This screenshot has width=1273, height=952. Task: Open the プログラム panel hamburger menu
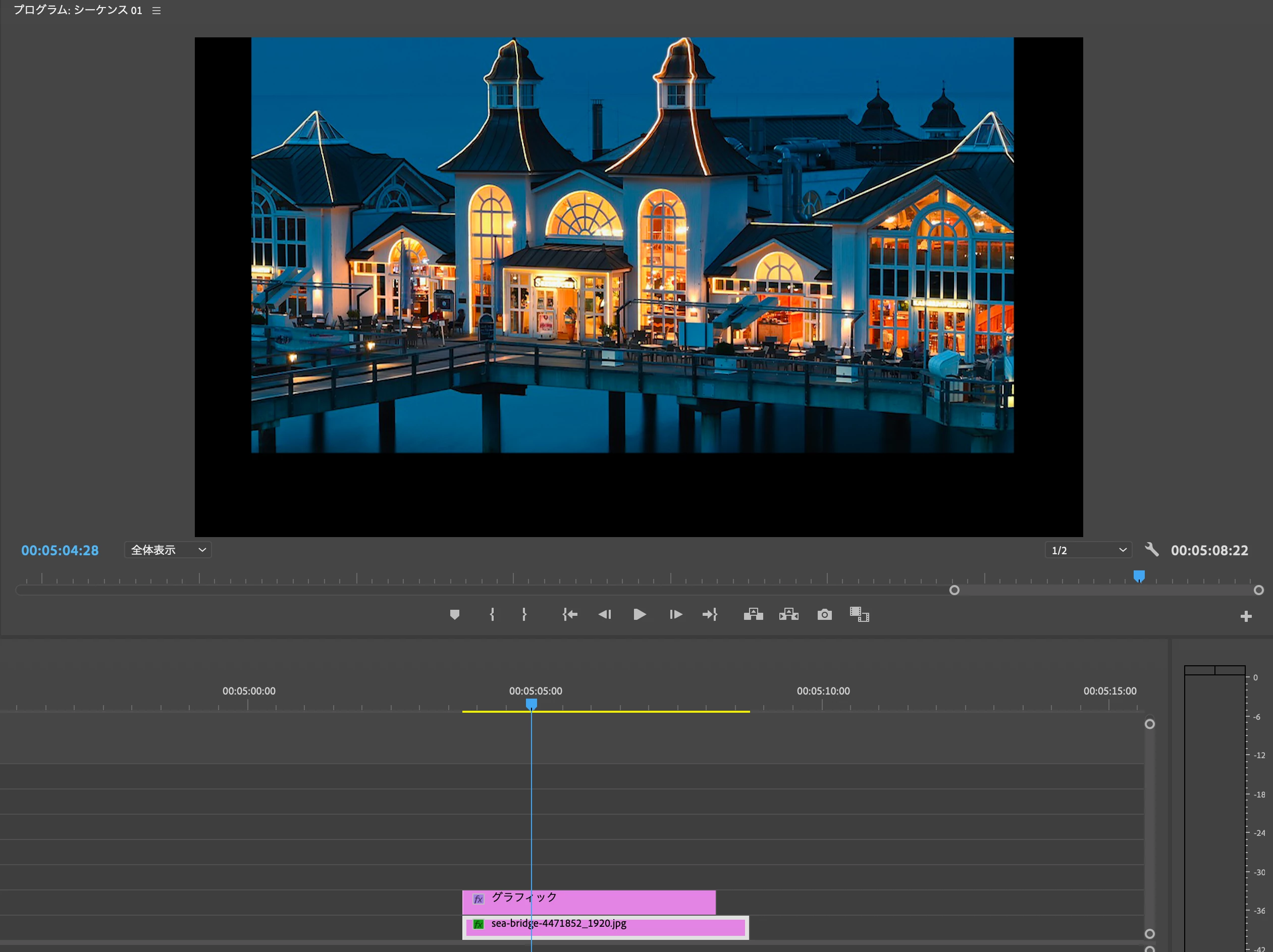coord(156,11)
